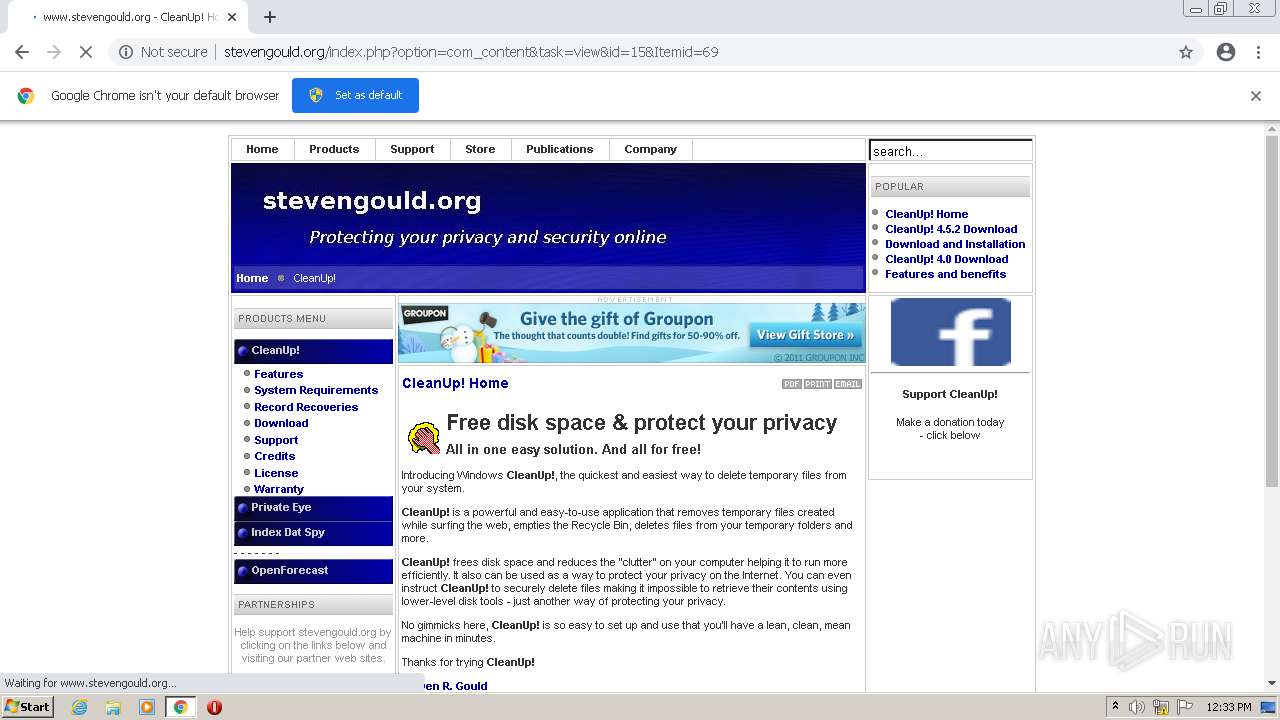Click the browser back arrow
This screenshot has height=720, width=1280.
pyautogui.click(x=22, y=52)
